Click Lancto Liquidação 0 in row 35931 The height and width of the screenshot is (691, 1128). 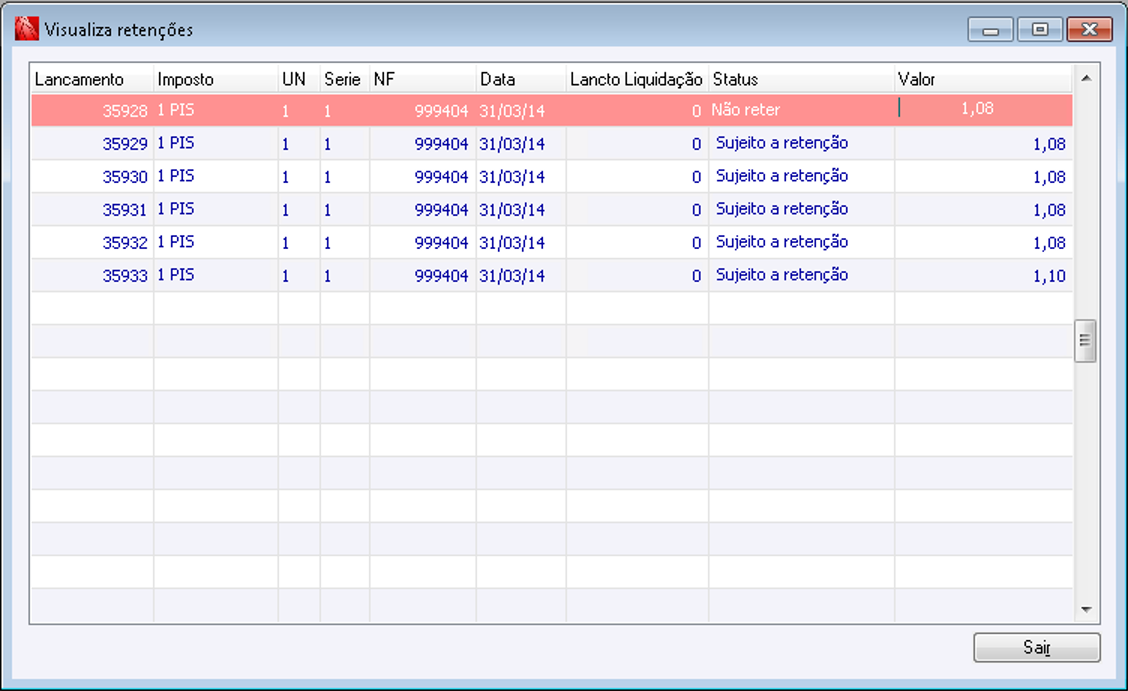696,210
